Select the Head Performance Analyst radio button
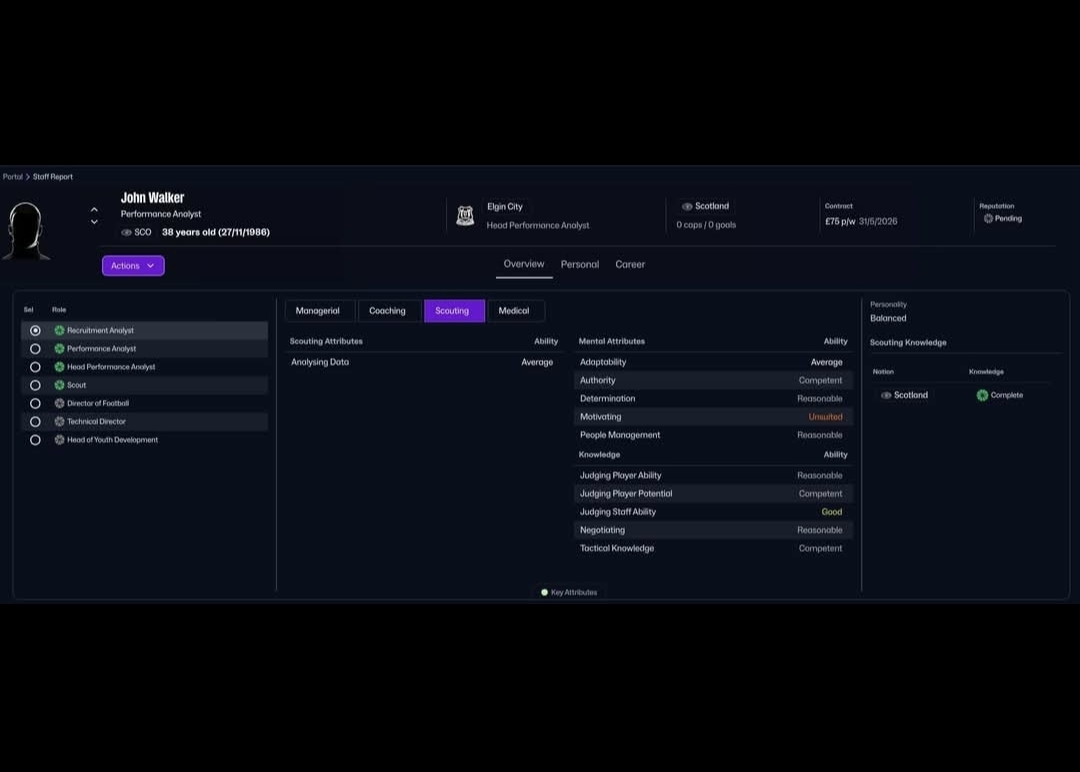The height and width of the screenshot is (772, 1080). click(x=35, y=367)
